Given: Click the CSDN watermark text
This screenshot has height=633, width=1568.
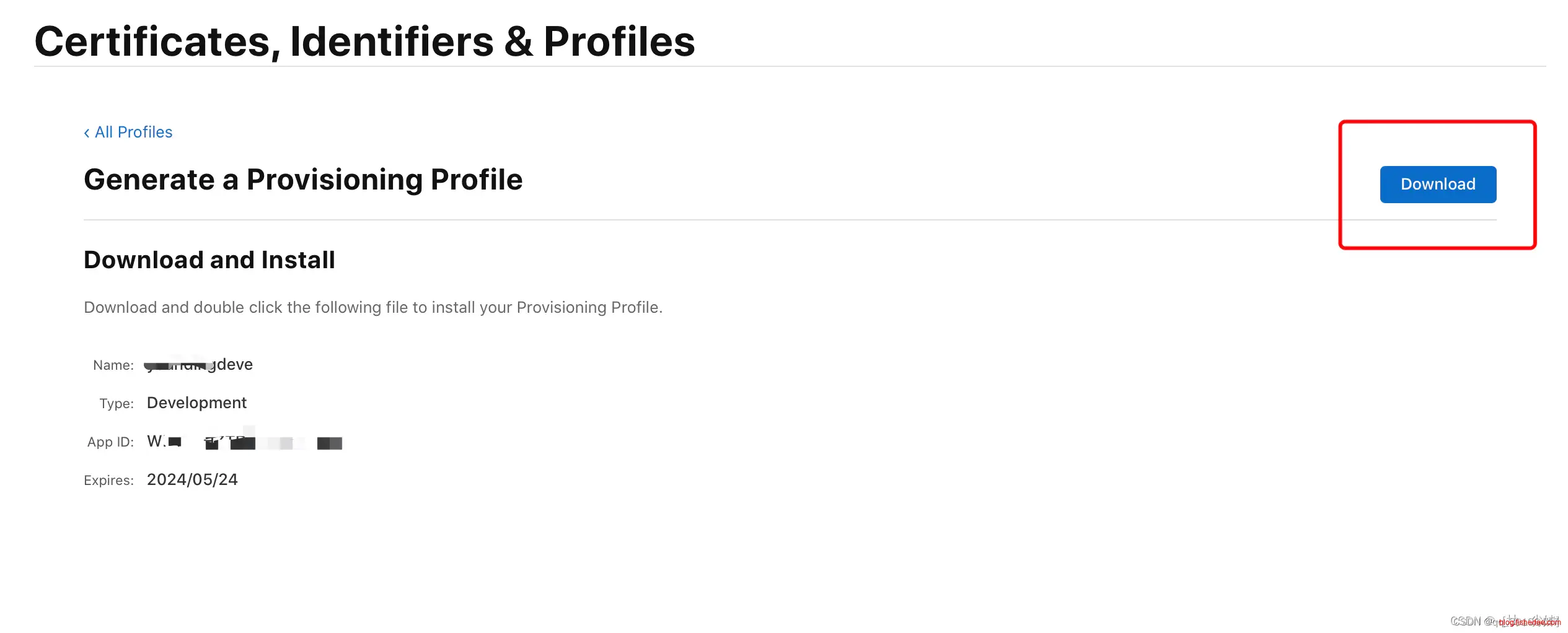Looking at the screenshot, I should click(x=1466, y=621).
